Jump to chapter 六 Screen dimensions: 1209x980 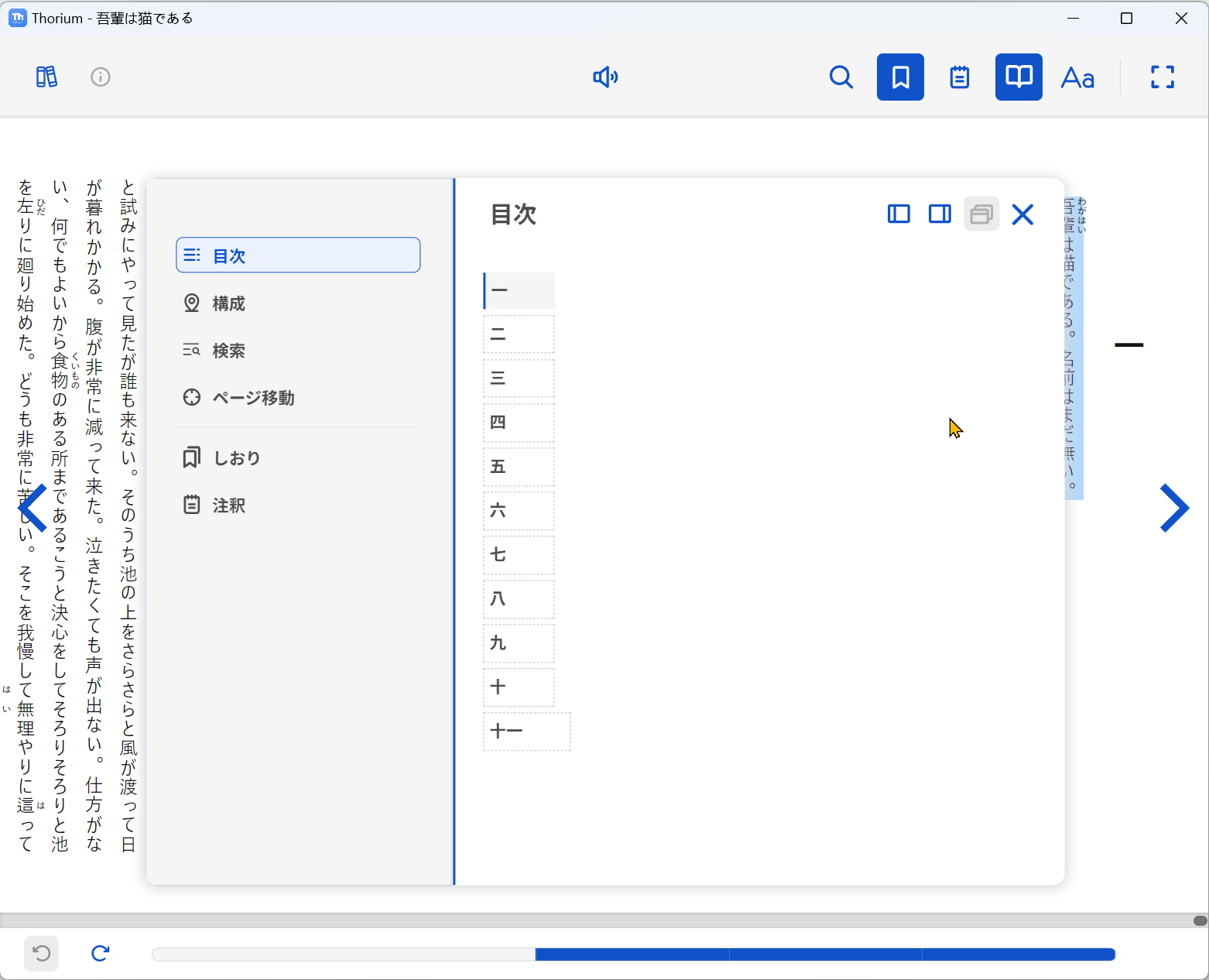pyautogui.click(x=519, y=511)
